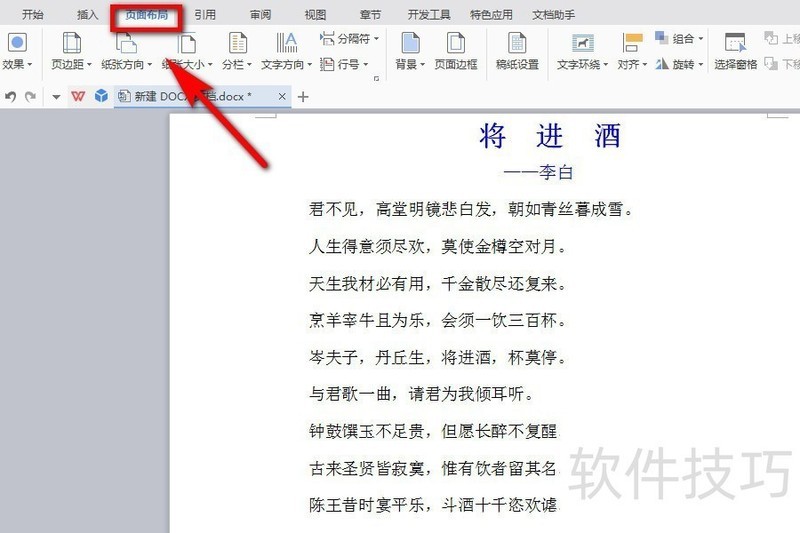Select the 特色应用 tab
The height and width of the screenshot is (533, 800).
pos(491,14)
